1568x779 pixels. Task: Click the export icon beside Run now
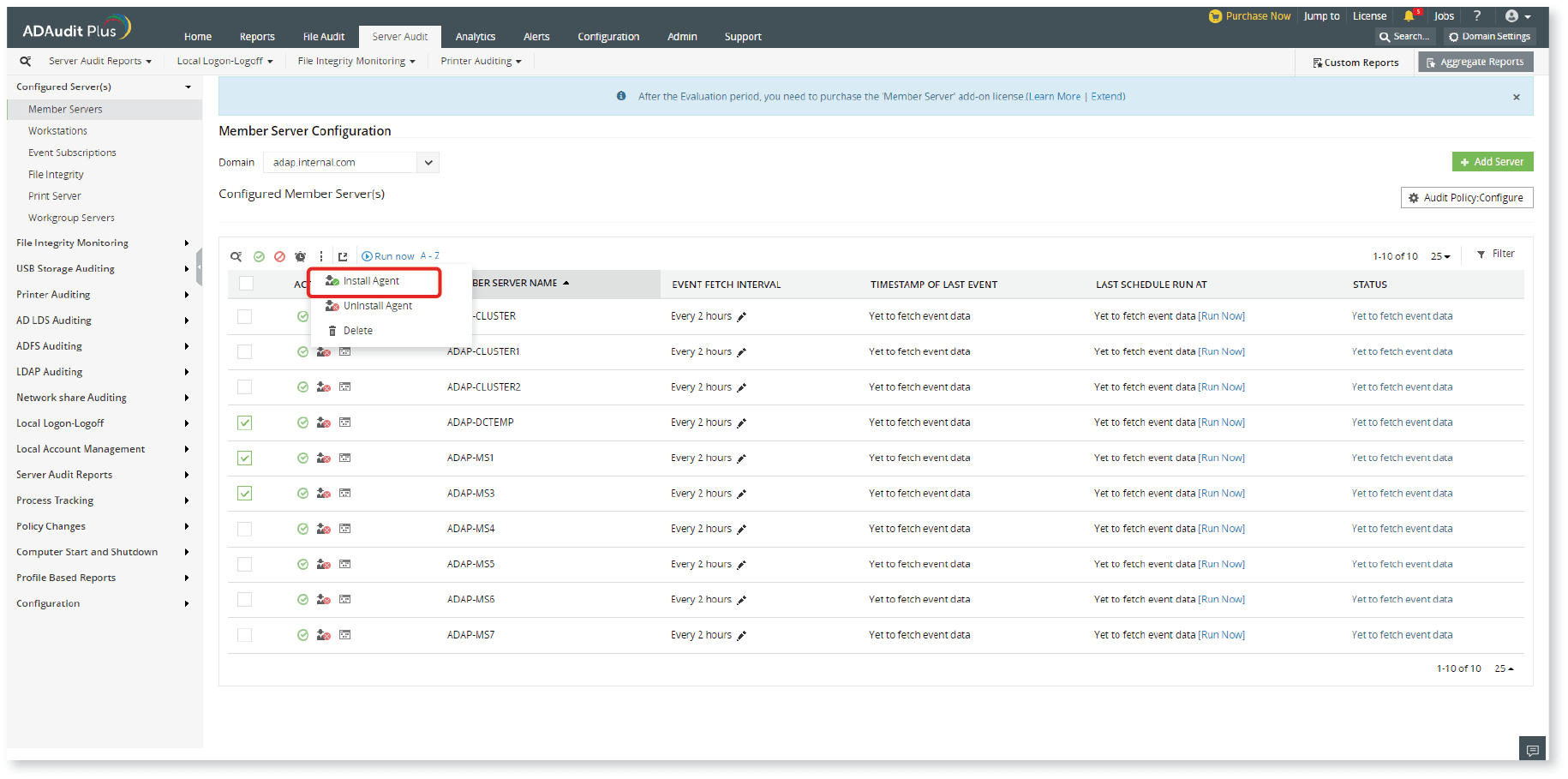(343, 256)
